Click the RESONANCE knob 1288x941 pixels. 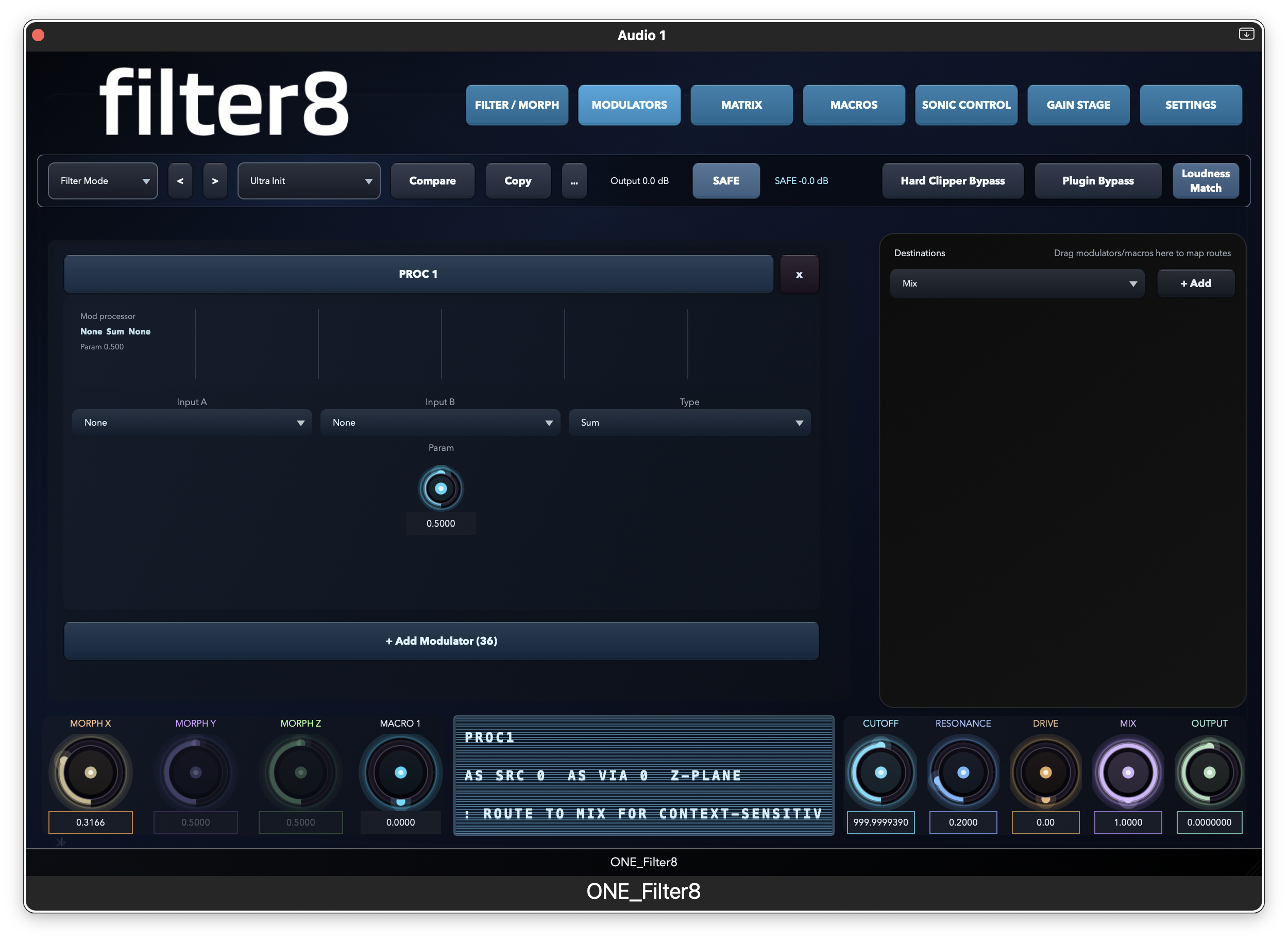tap(962, 772)
